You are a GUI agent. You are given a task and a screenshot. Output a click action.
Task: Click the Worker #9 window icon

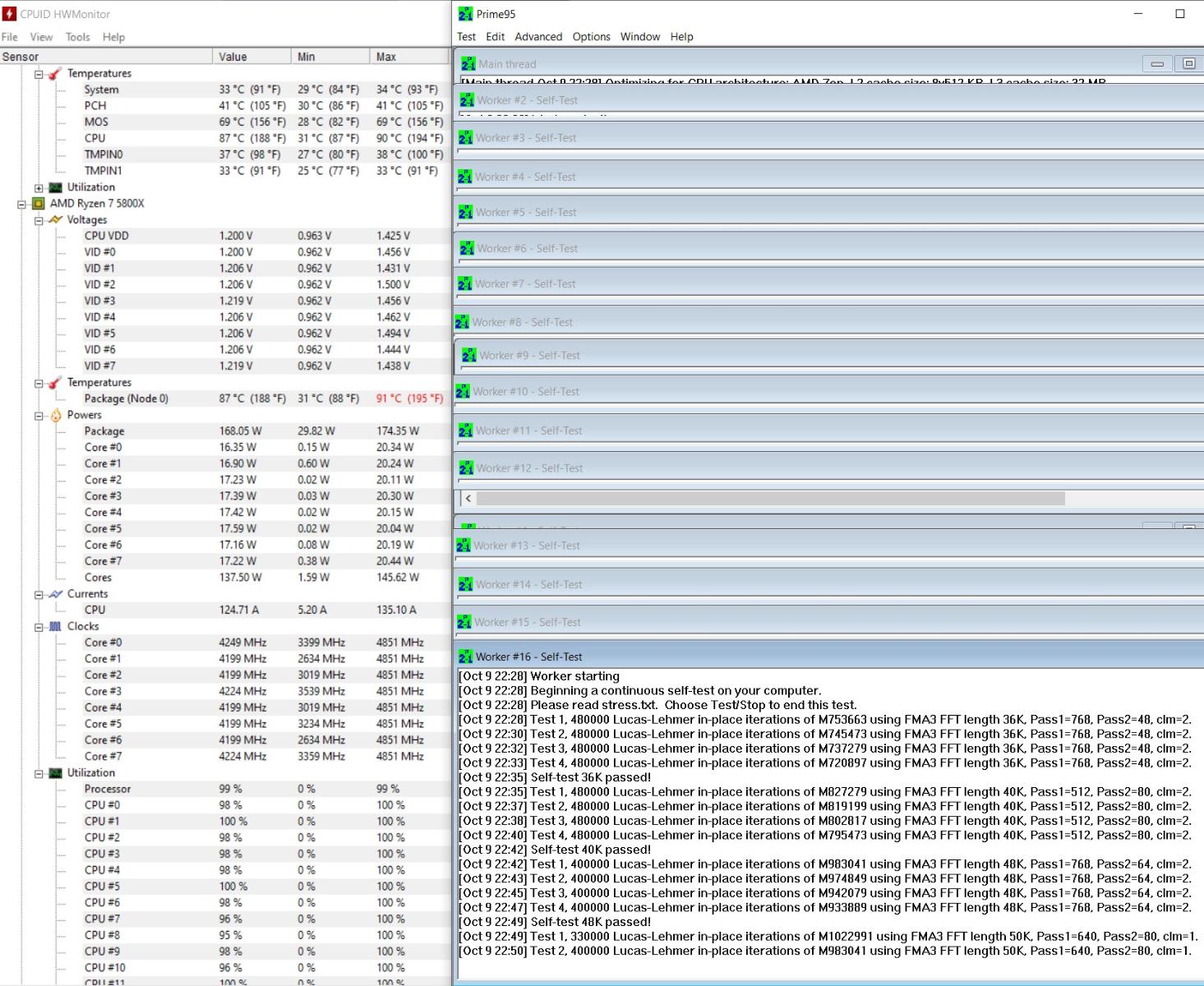[469, 356]
